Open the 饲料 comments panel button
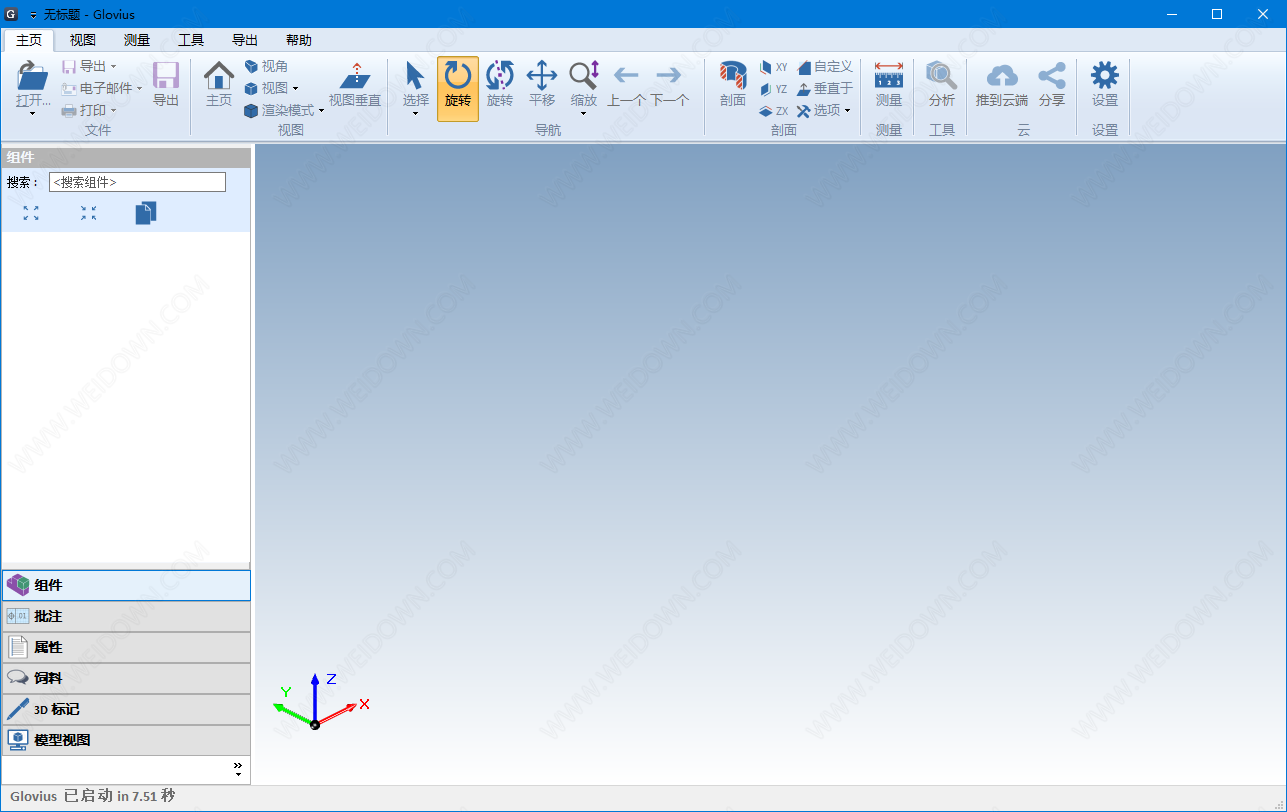Screen dimensions: 1287x812 (x=126, y=678)
